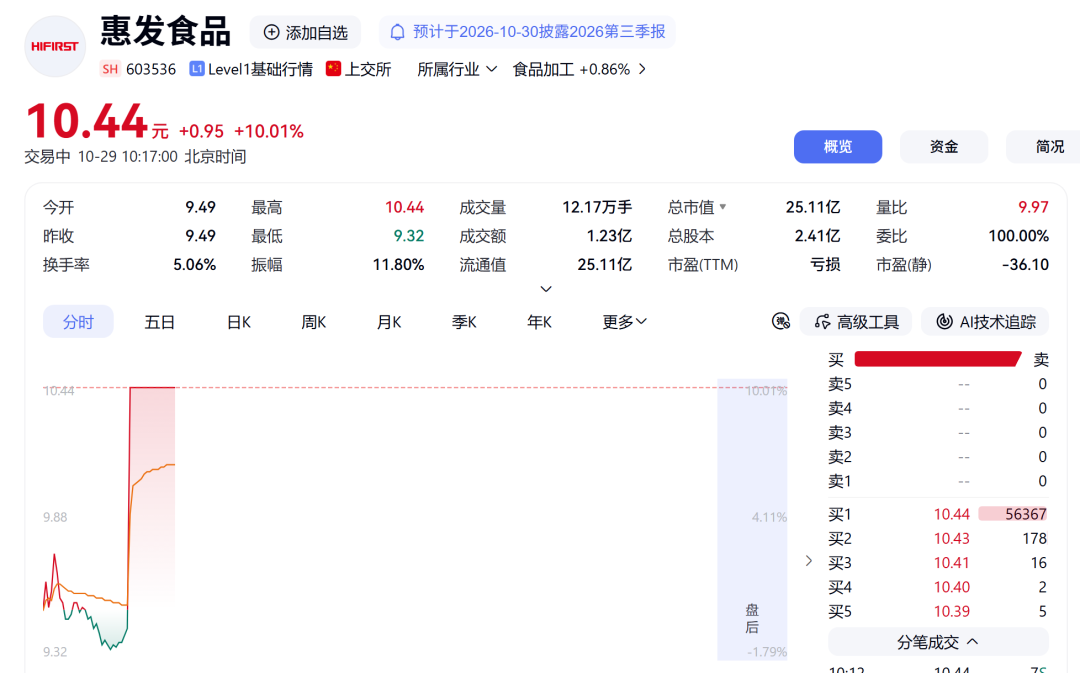Click the AI技术追踪 spiral icon
The width and height of the screenshot is (1080, 673).
945,322
